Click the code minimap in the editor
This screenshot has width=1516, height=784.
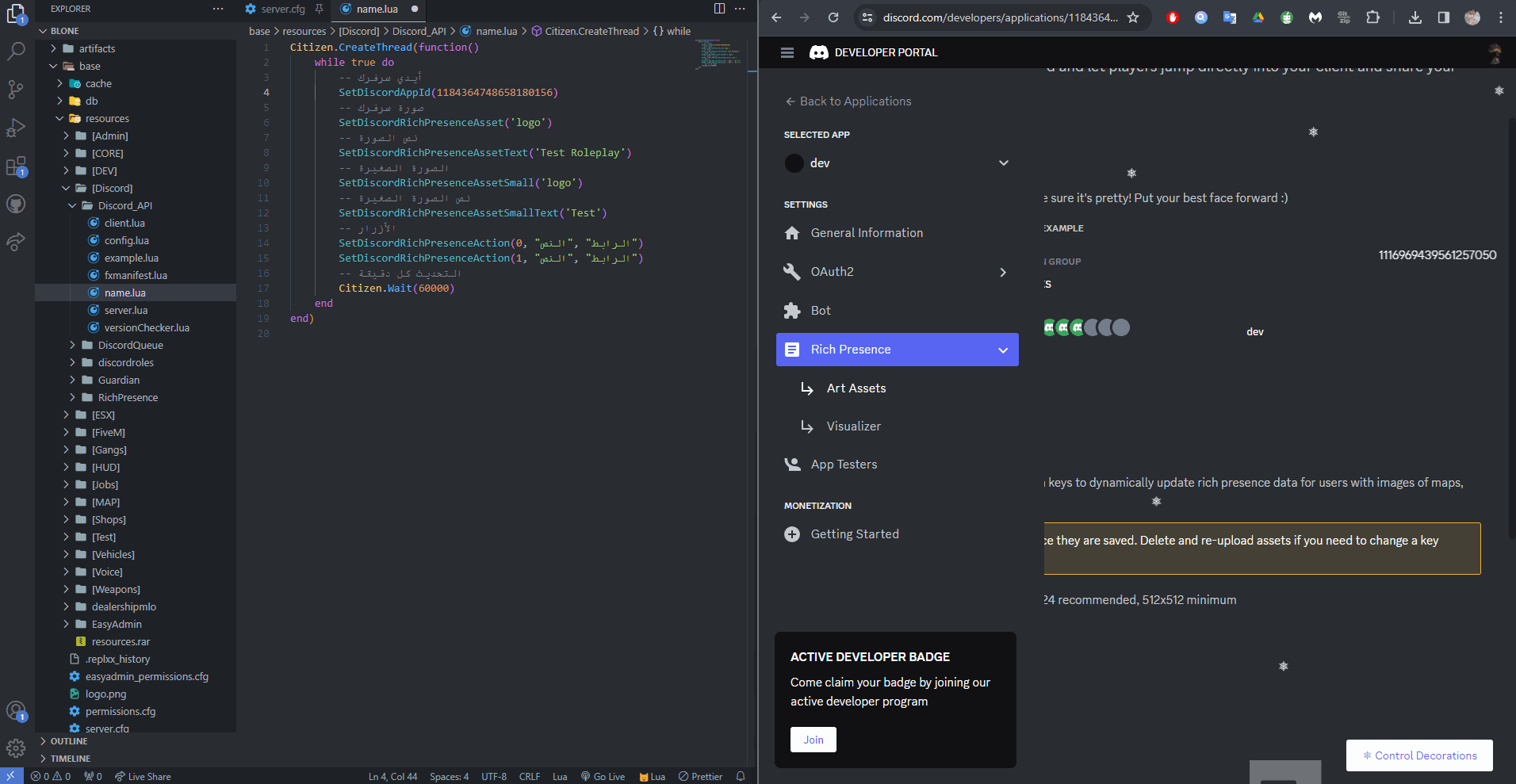pyautogui.click(x=718, y=53)
